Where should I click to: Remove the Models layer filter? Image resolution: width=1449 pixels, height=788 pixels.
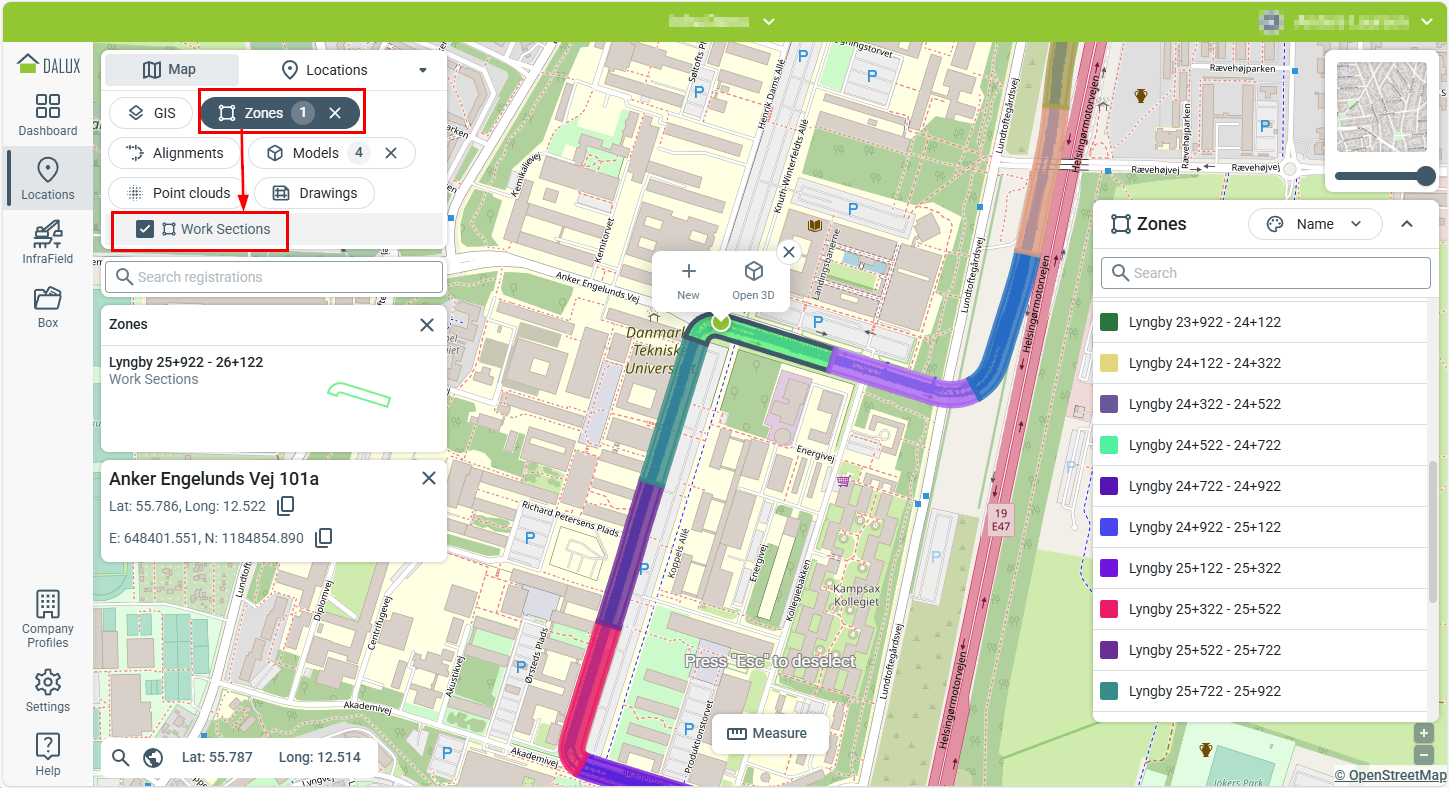(392, 153)
